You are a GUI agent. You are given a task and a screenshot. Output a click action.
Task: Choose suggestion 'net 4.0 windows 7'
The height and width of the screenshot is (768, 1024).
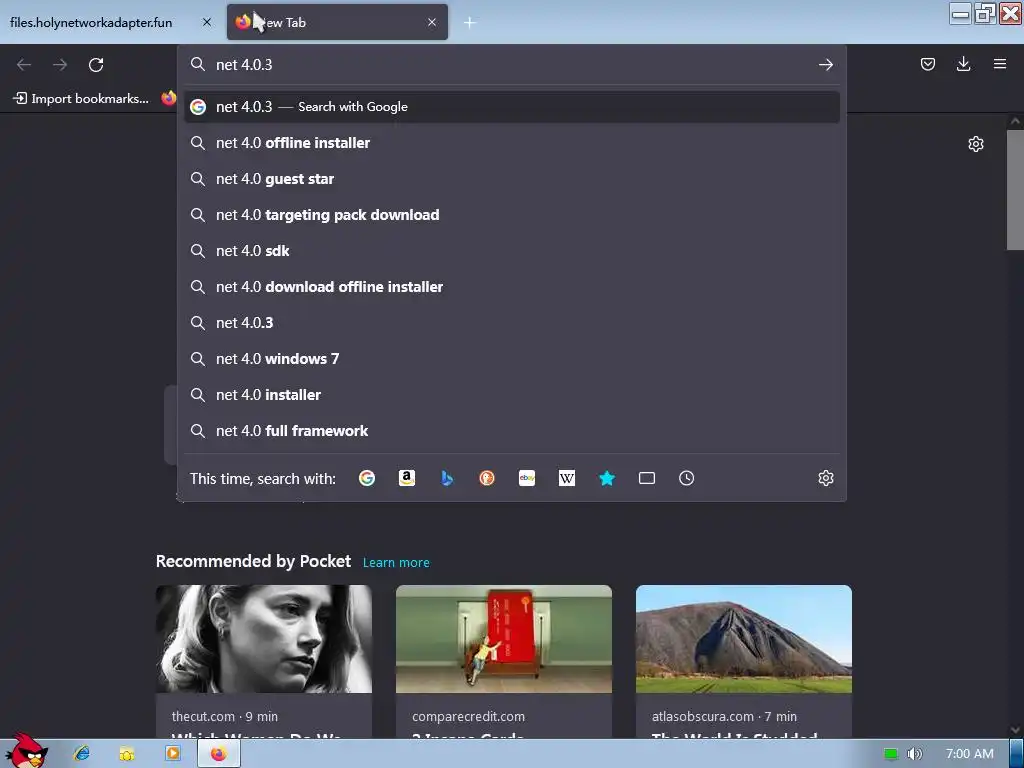pos(512,359)
